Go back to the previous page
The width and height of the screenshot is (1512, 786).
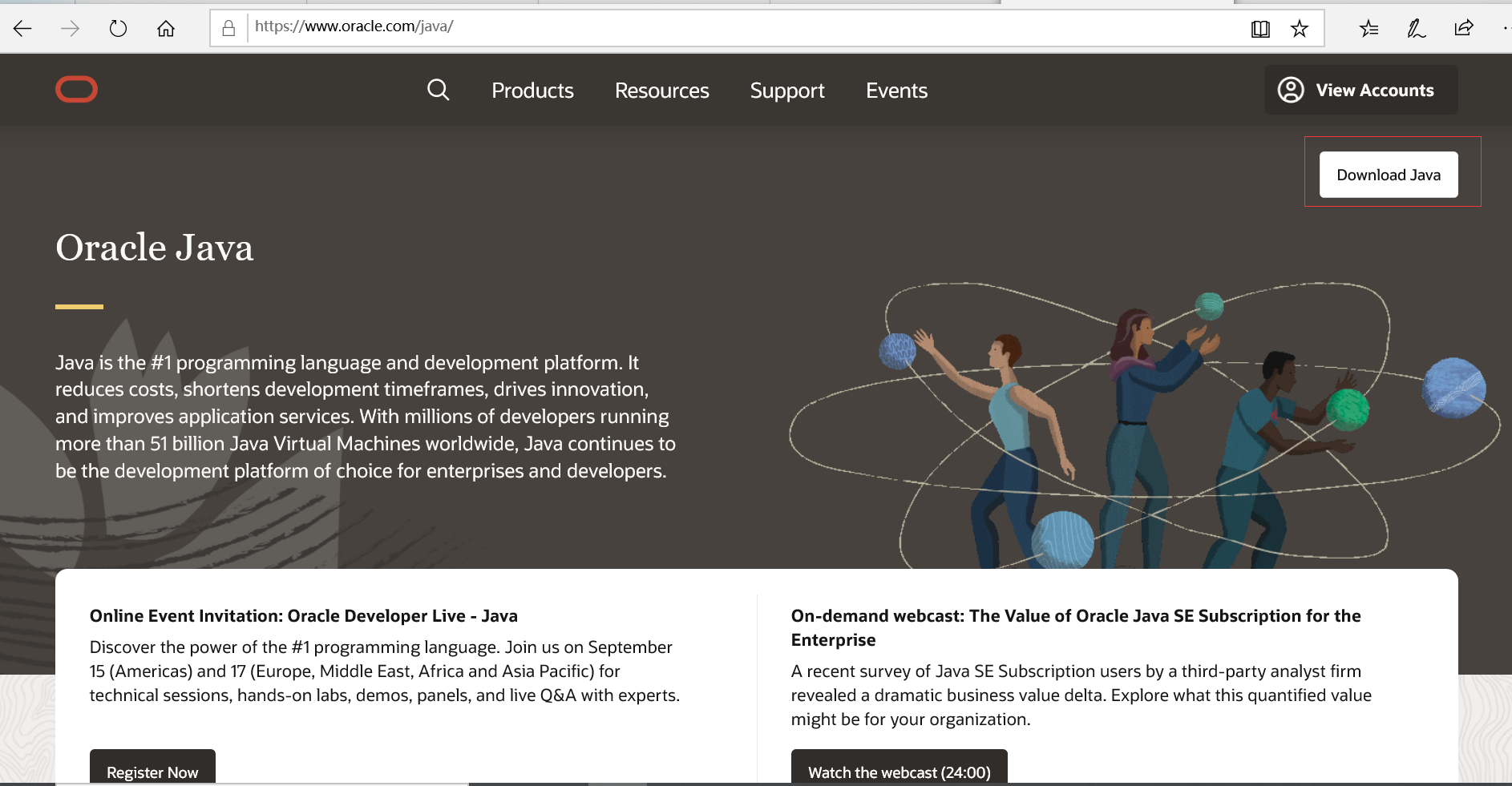22,29
